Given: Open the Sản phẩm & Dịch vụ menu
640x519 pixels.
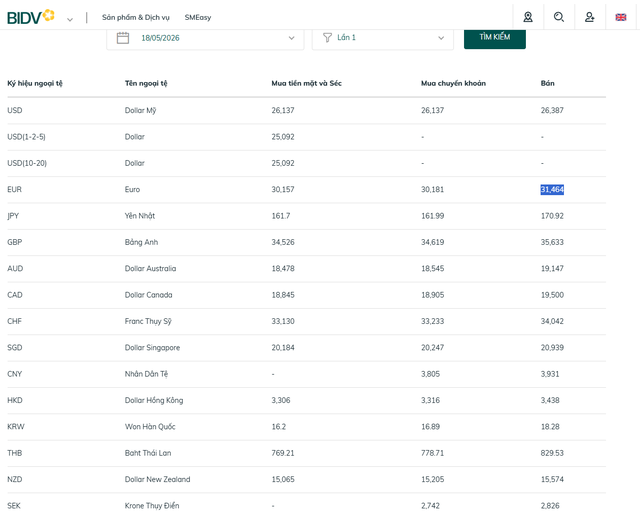Looking at the screenshot, I should [136, 18].
